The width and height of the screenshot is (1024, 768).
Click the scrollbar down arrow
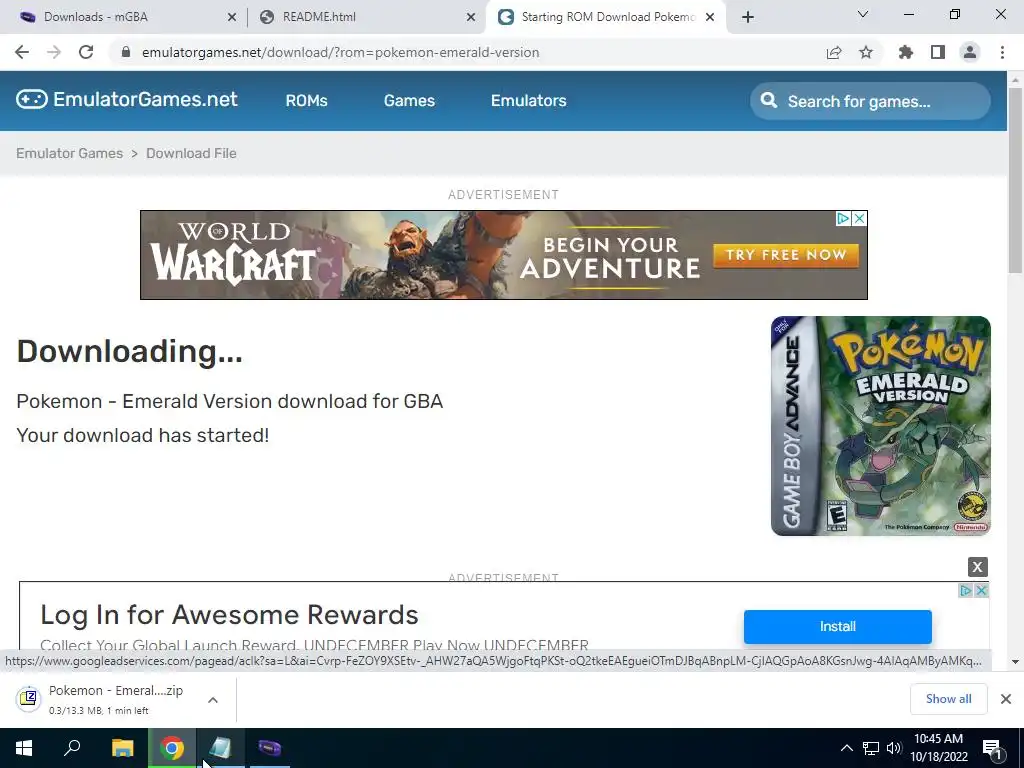[1015, 662]
